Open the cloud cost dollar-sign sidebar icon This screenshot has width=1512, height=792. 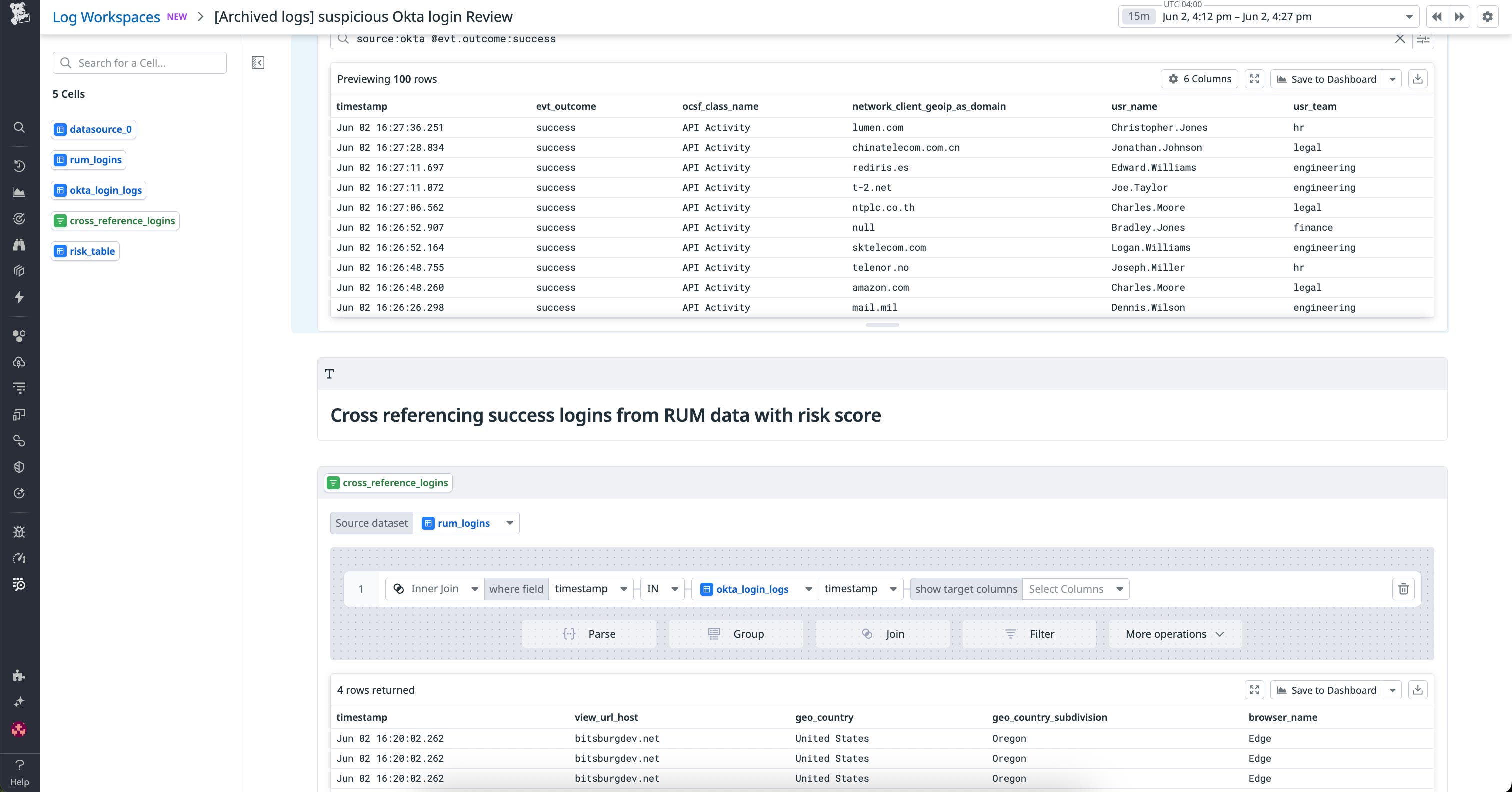[x=19, y=361]
